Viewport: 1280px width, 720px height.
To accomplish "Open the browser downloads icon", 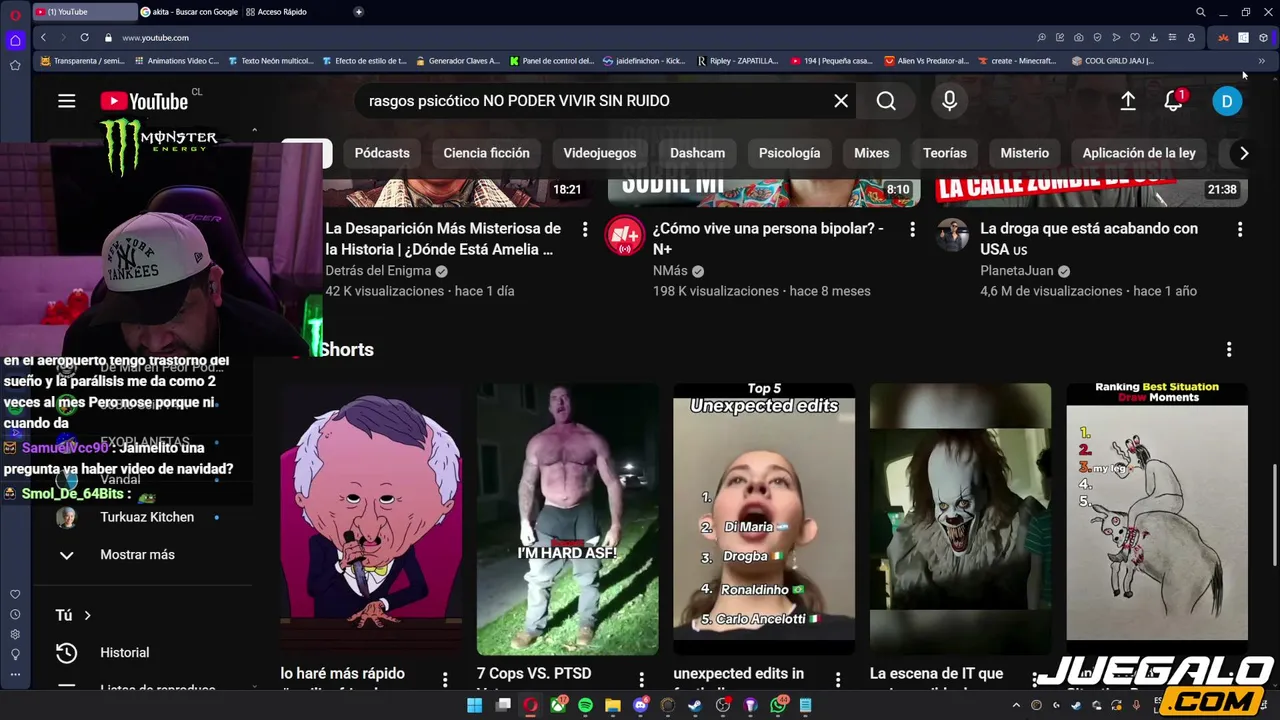I will [1153, 37].
